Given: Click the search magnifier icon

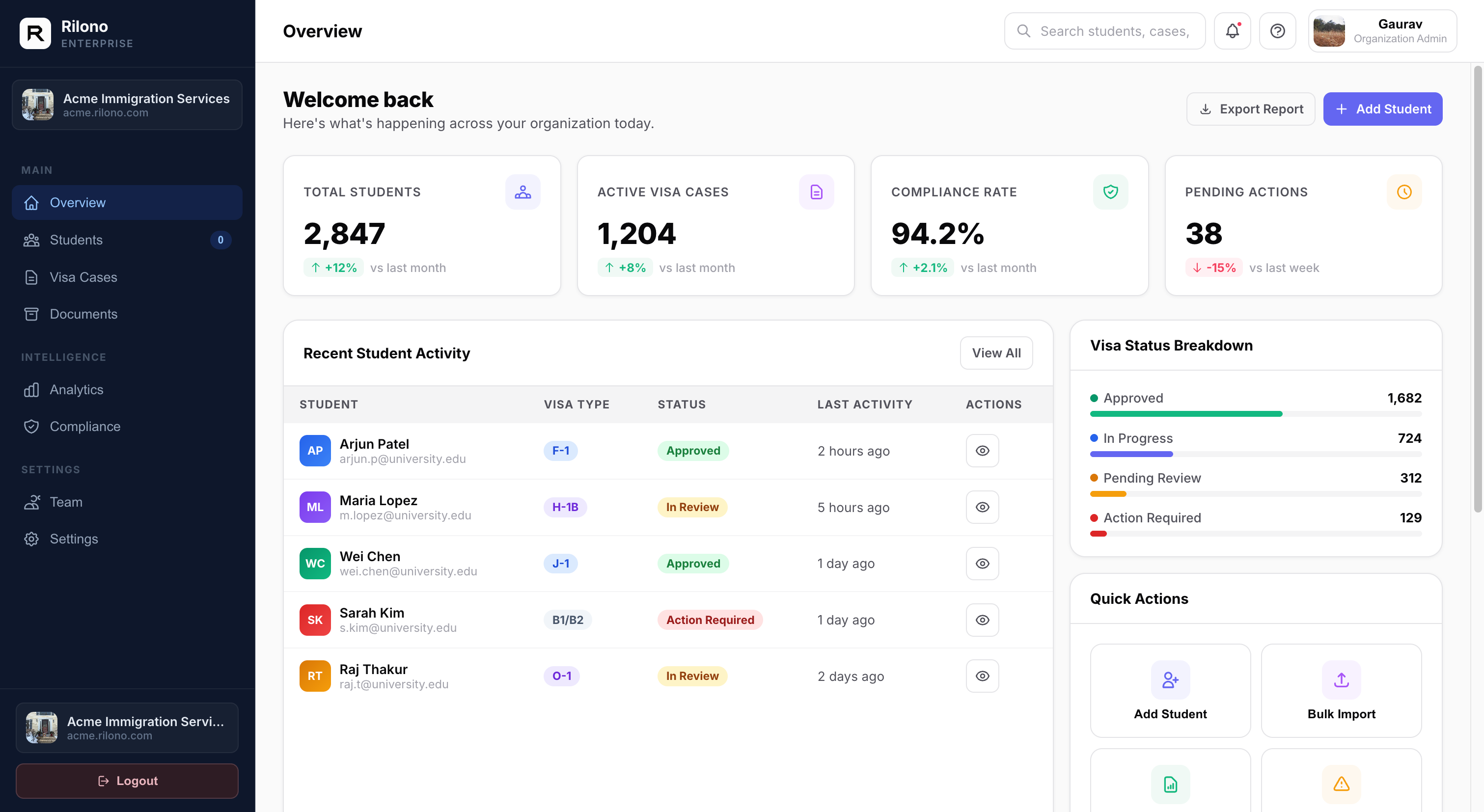Looking at the screenshot, I should [x=1024, y=31].
